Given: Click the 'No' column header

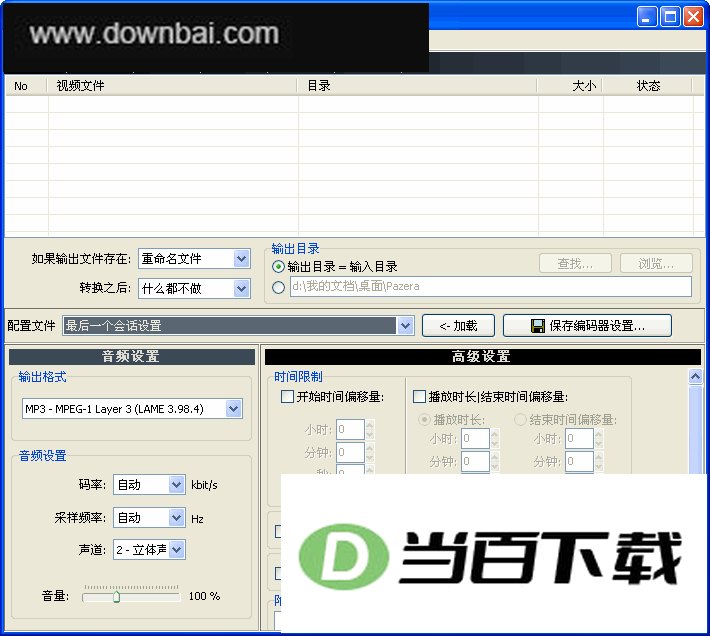Looking at the screenshot, I should 26,86.
